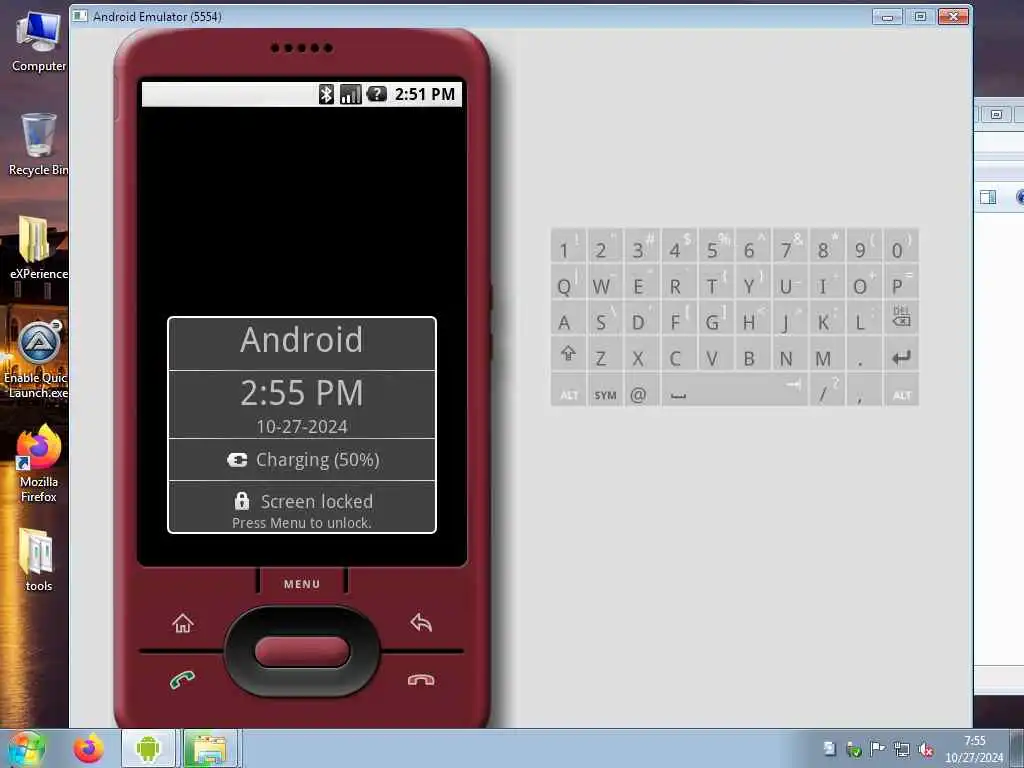Click the A key on emulator keyboard

(568, 319)
